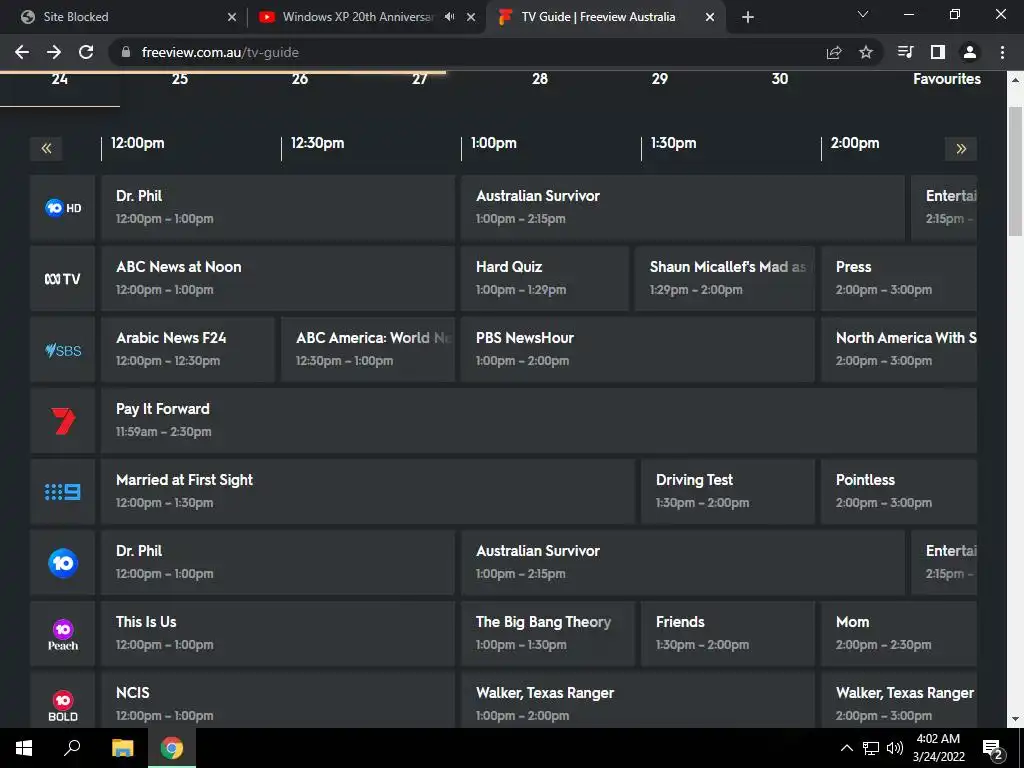The width and height of the screenshot is (1024, 768).
Task: Open Pay It Forward listing
Action: pyautogui.click(x=539, y=421)
